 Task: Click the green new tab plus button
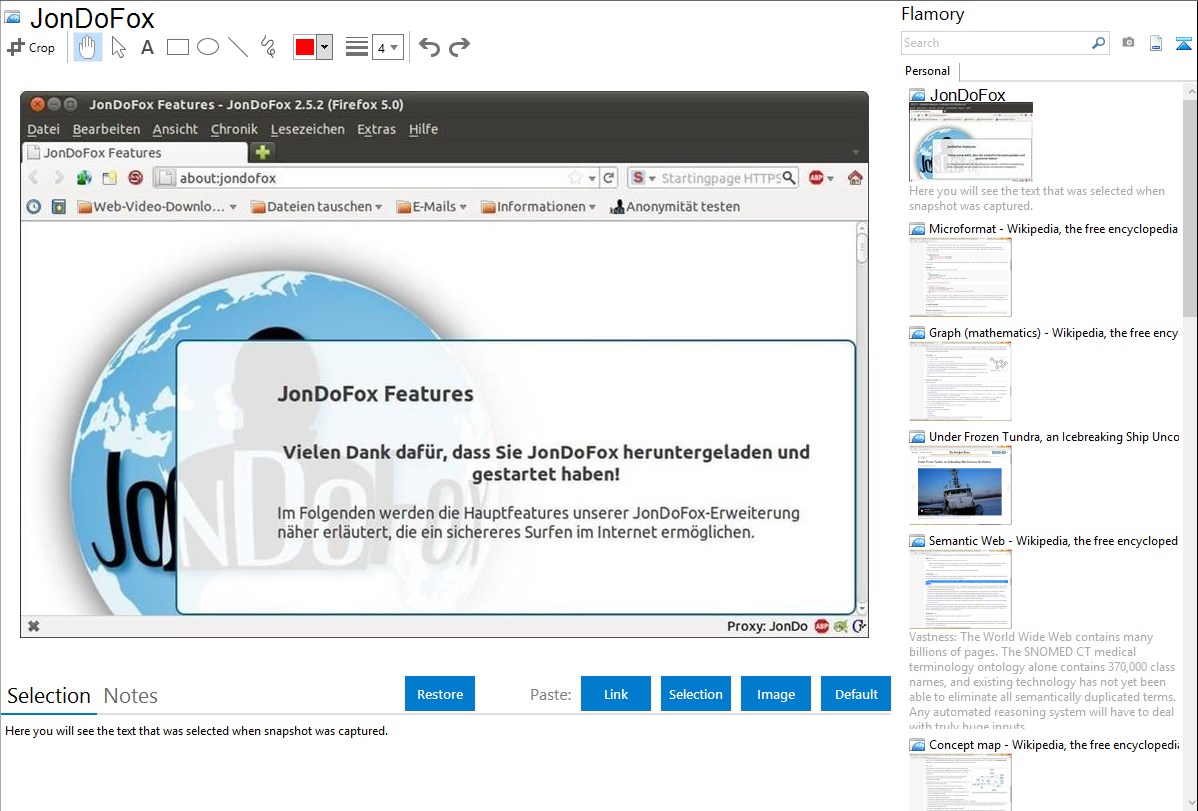(262, 152)
